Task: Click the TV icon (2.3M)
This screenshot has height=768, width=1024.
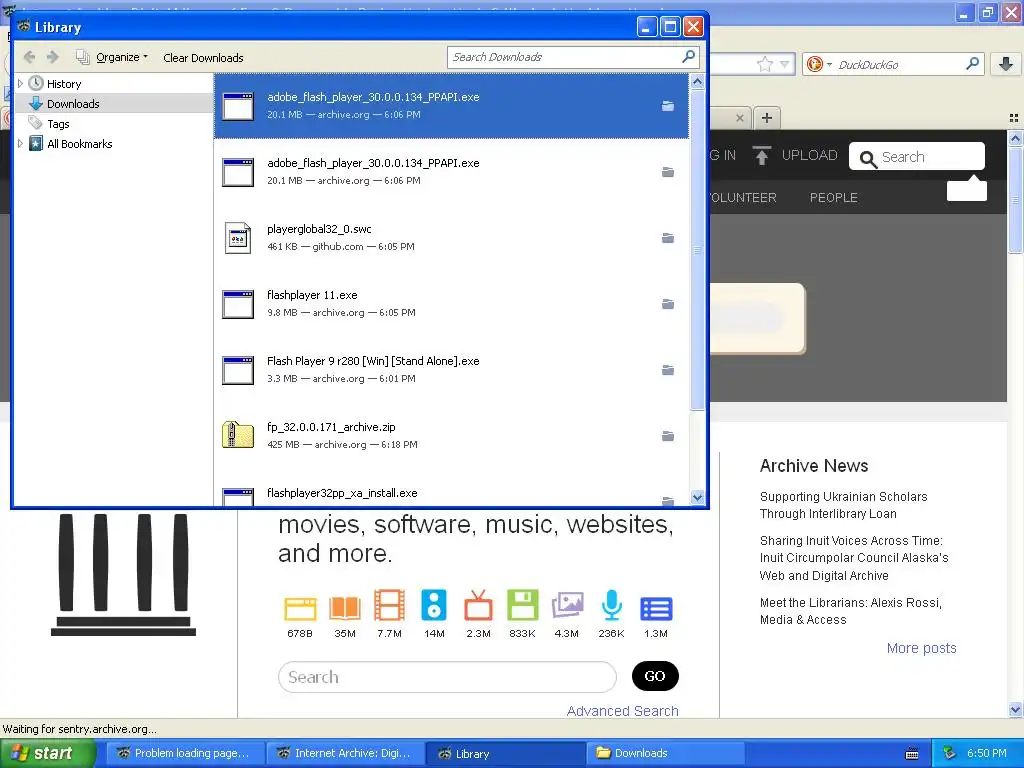Action: [x=478, y=605]
